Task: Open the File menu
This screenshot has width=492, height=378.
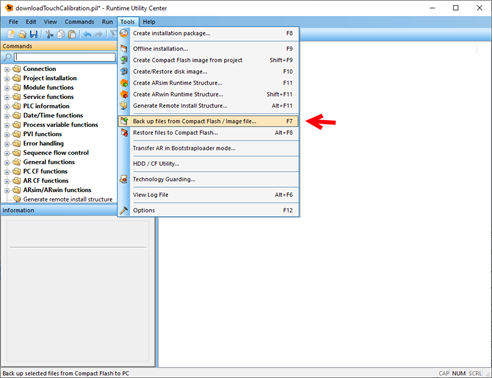Action: click(x=13, y=22)
